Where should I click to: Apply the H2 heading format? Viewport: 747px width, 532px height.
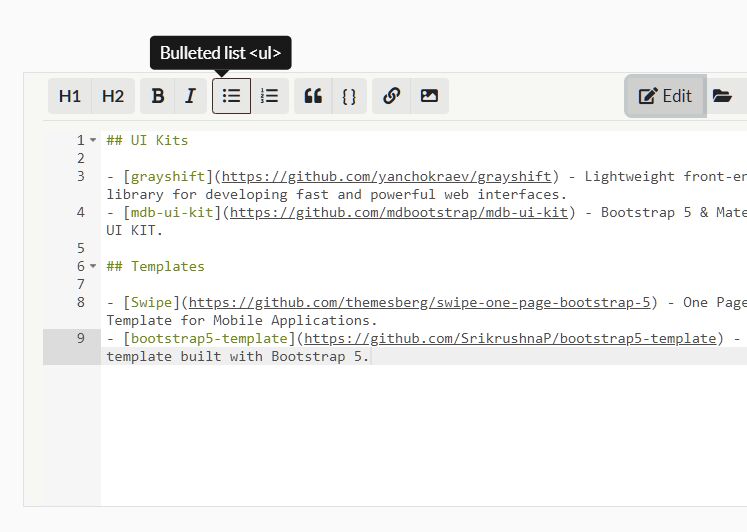point(113,96)
